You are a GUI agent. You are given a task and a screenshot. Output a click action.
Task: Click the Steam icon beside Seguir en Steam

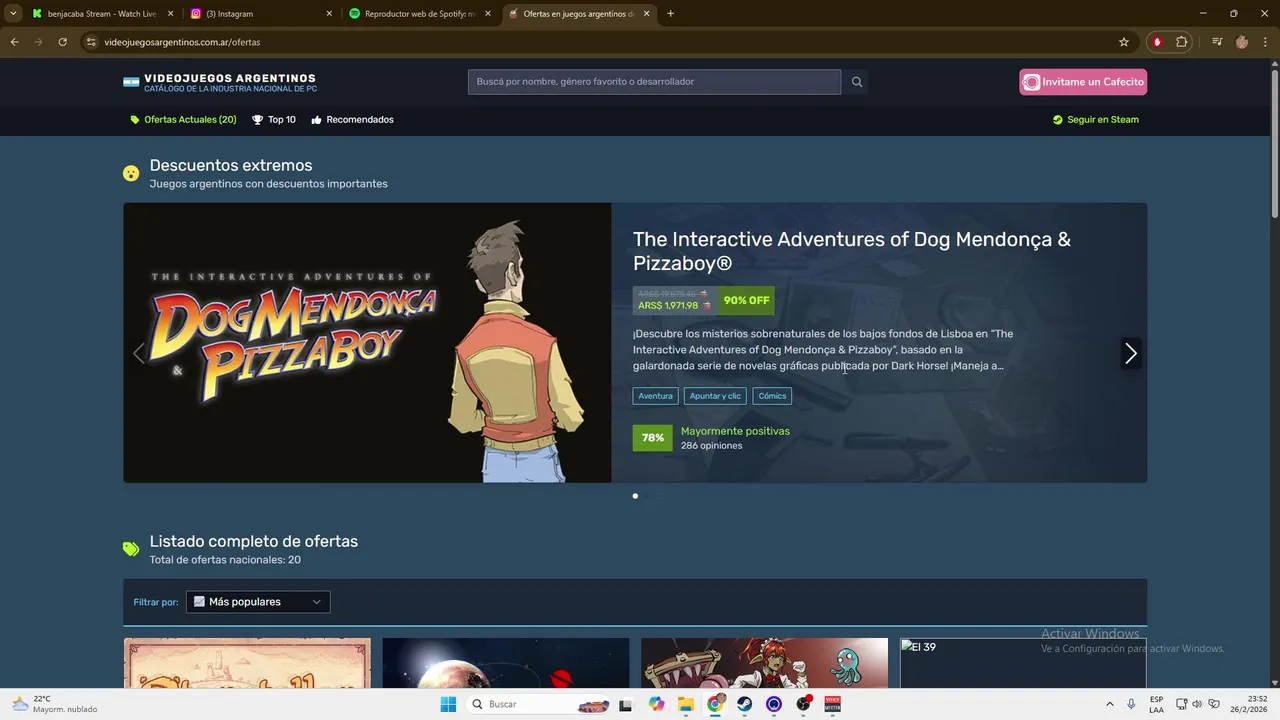(x=1058, y=120)
